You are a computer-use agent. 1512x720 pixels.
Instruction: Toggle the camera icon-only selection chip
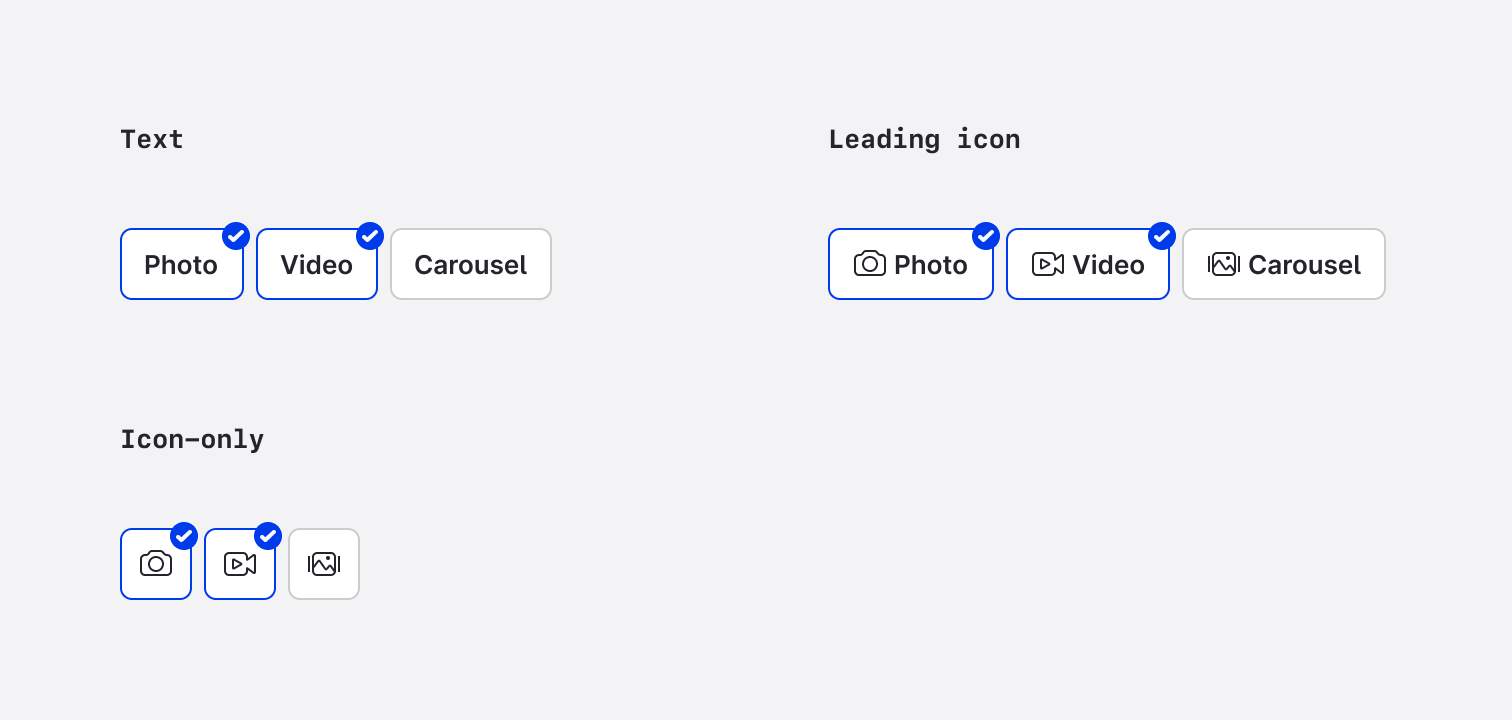click(x=156, y=564)
